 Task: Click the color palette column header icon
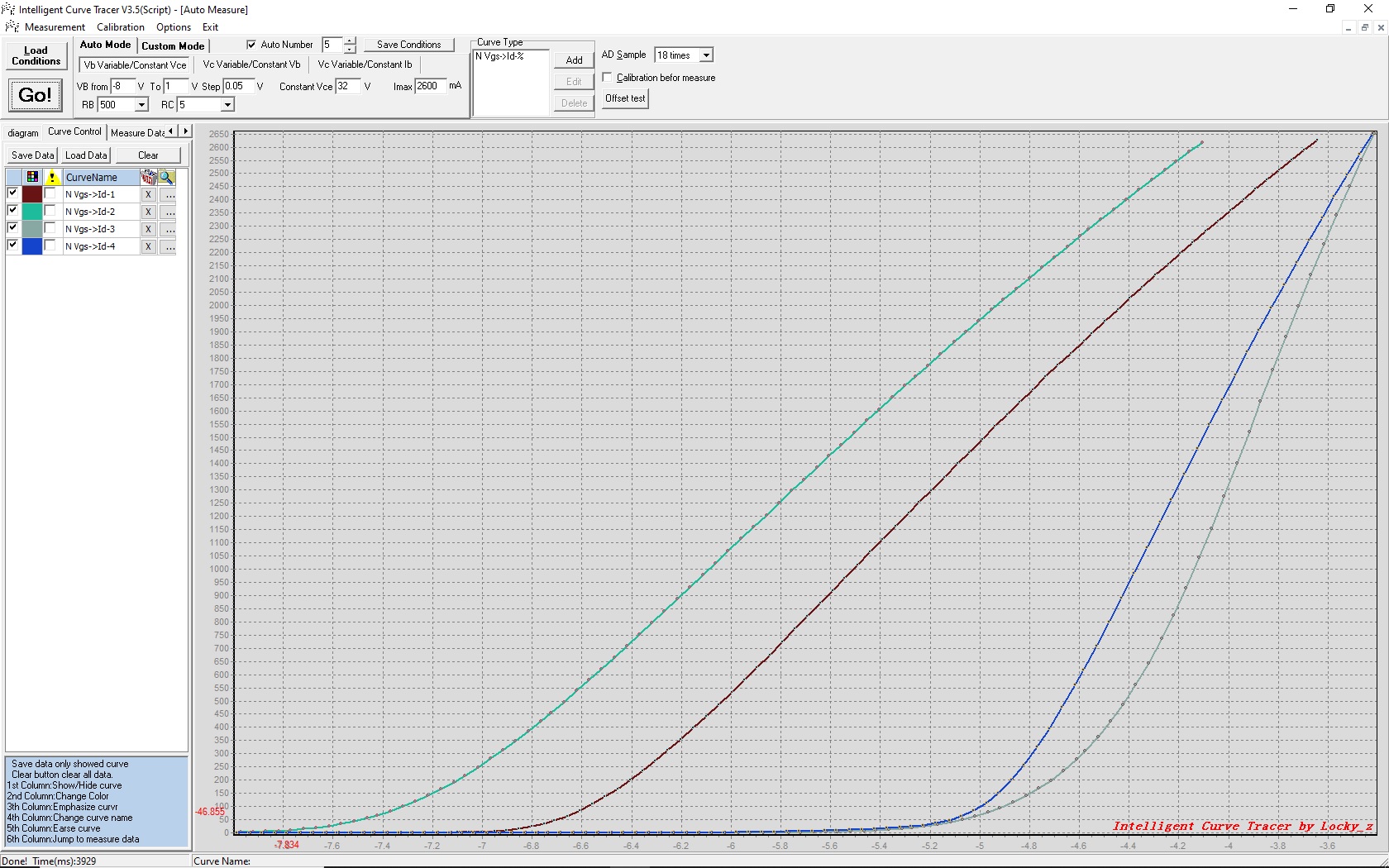pyautogui.click(x=32, y=177)
